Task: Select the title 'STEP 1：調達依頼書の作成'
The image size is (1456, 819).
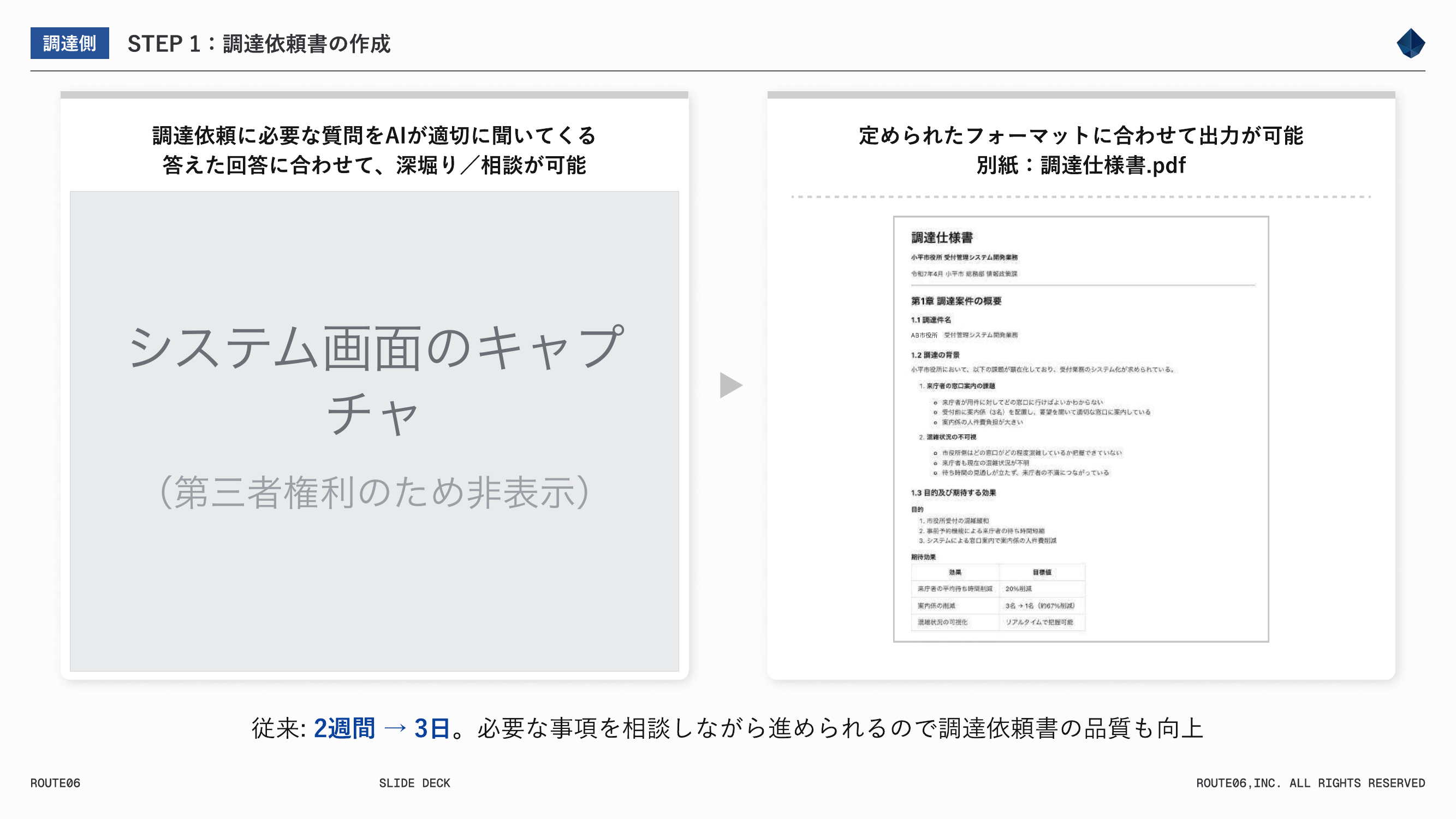Action: (259, 44)
